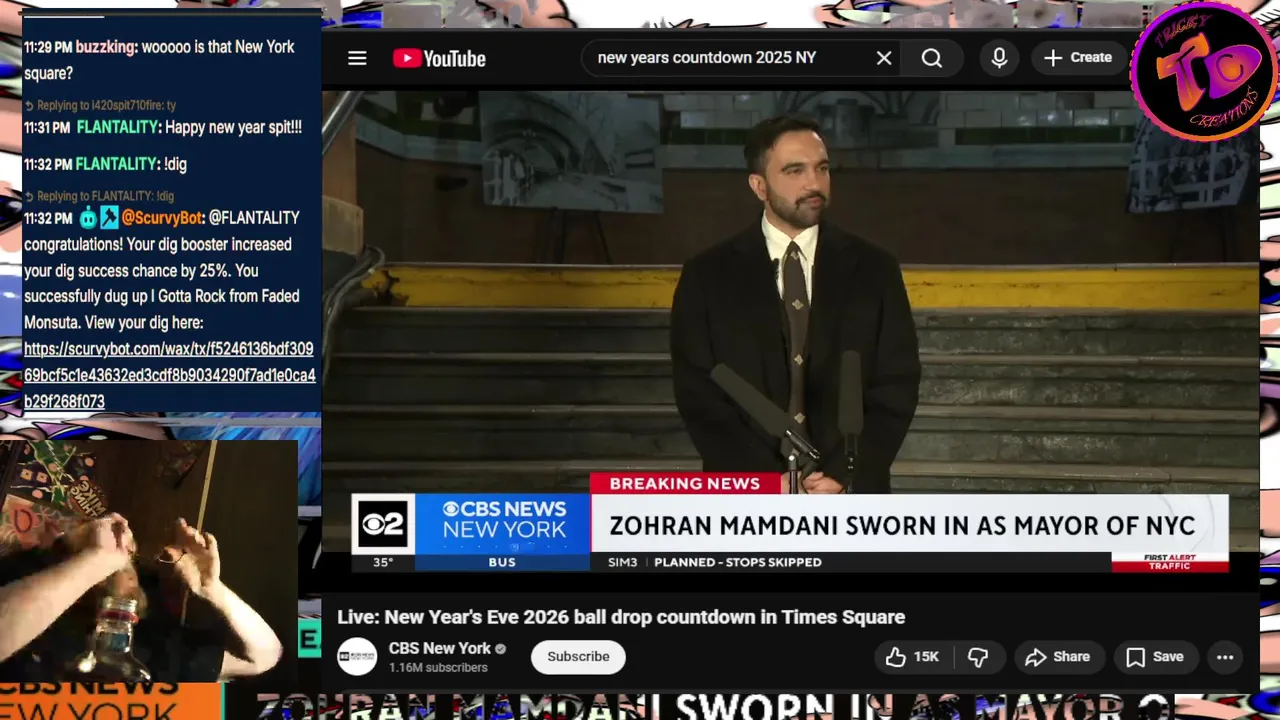Click the webcam overlay feed

[x=149, y=560]
